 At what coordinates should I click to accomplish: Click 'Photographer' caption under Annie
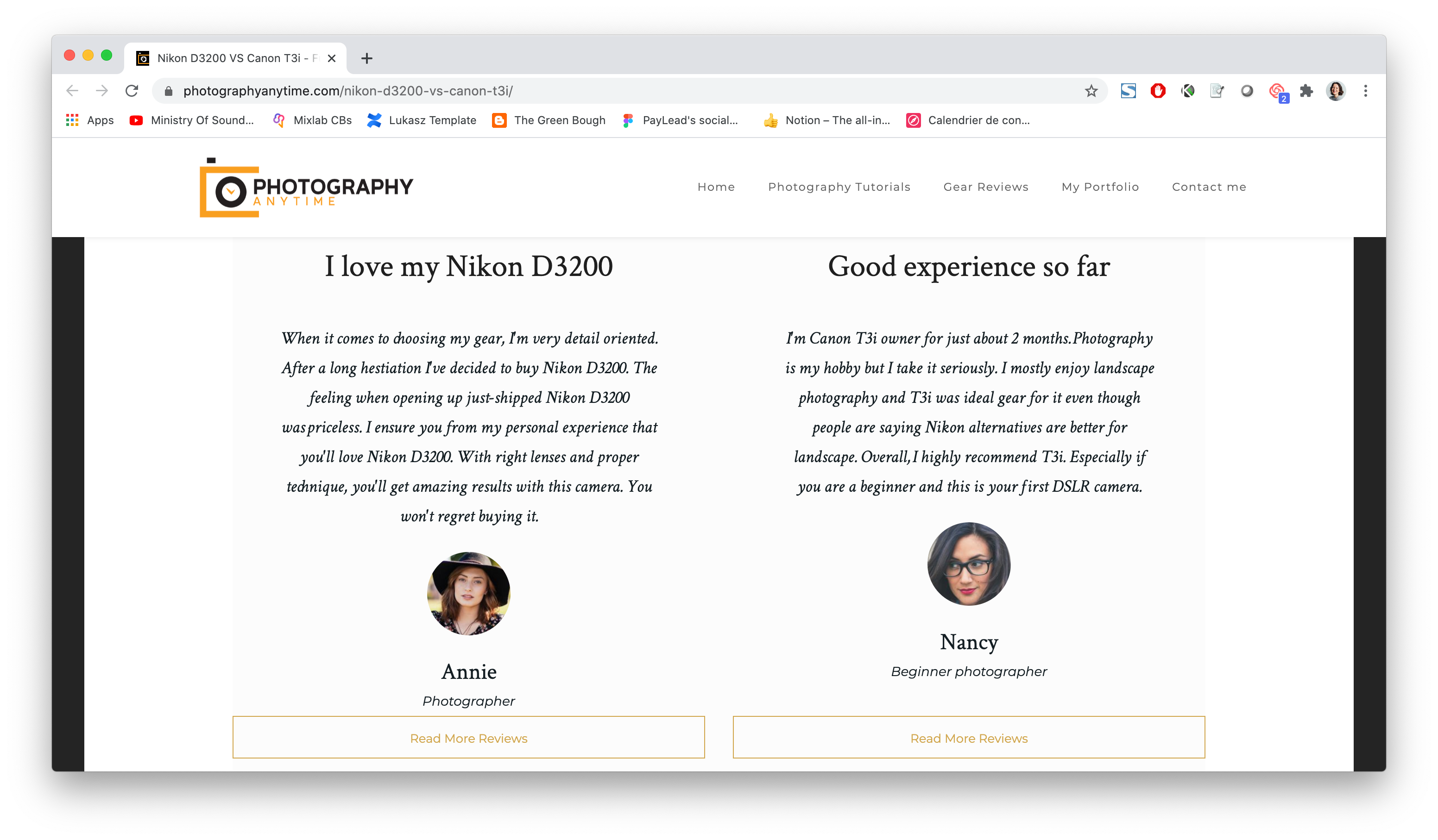tap(468, 702)
